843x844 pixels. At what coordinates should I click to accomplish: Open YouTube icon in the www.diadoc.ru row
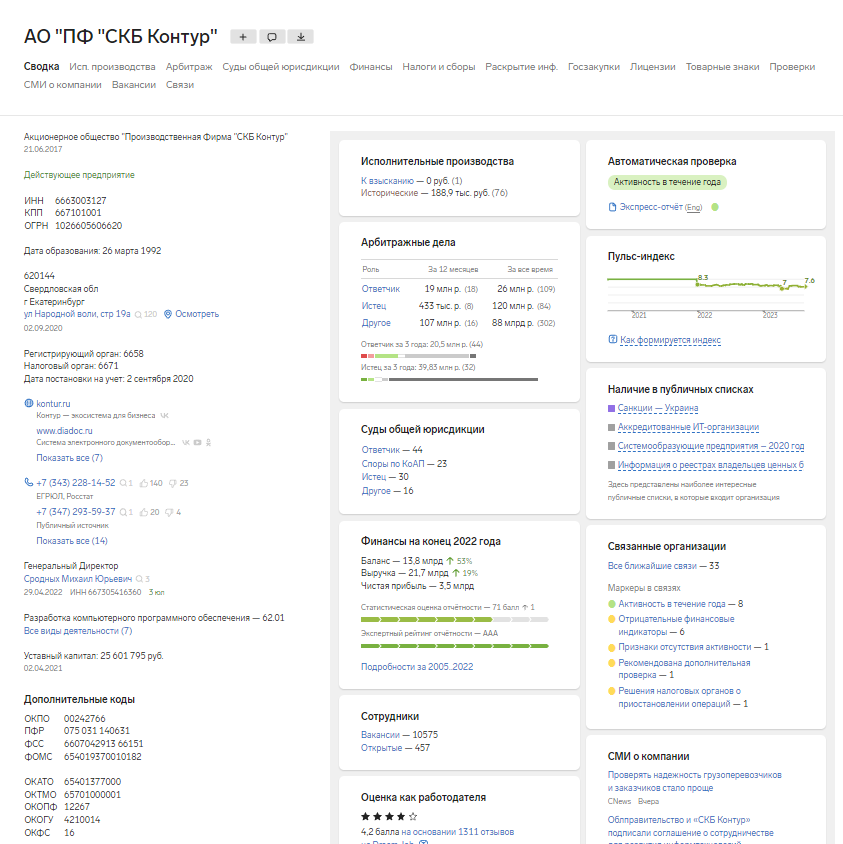[198, 442]
